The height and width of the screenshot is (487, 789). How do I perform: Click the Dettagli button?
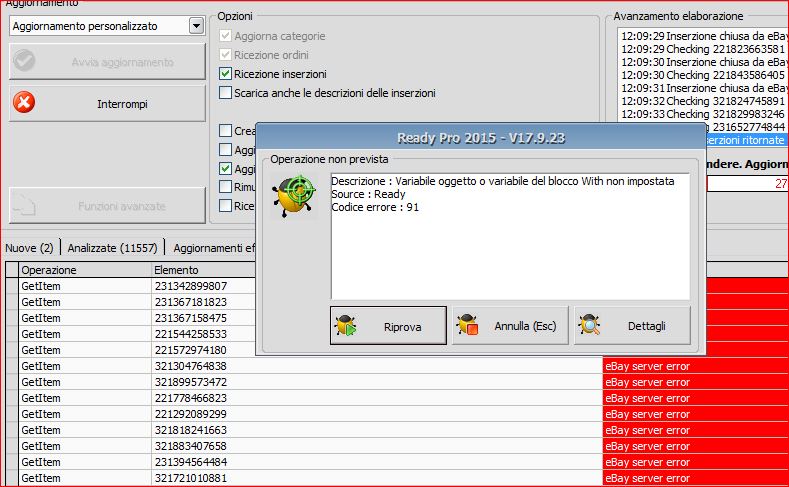tap(632, 326)
